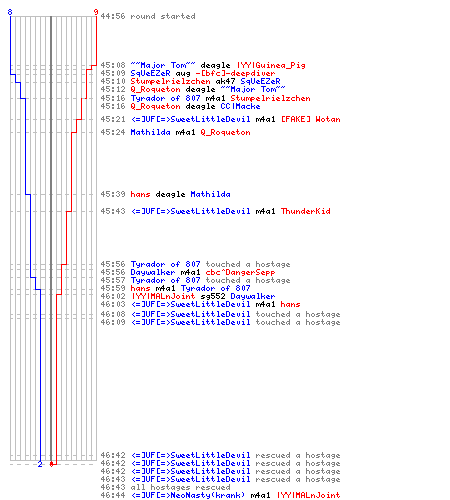Screen dimensions: 450x500
Task: Select player name ~~Major Tom~~ at 45:08
Action: 163,65
